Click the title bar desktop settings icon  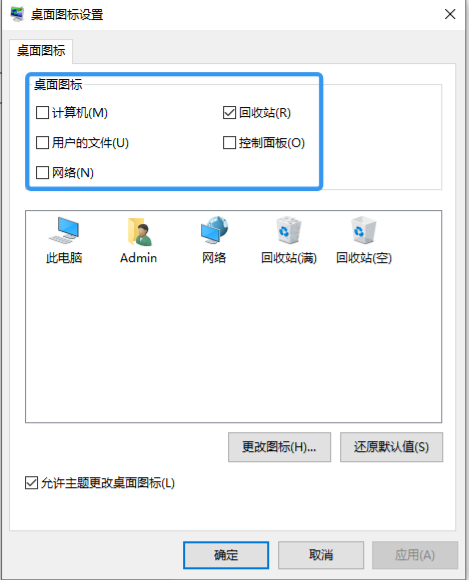pyautogui.click(x=17, y=14)
